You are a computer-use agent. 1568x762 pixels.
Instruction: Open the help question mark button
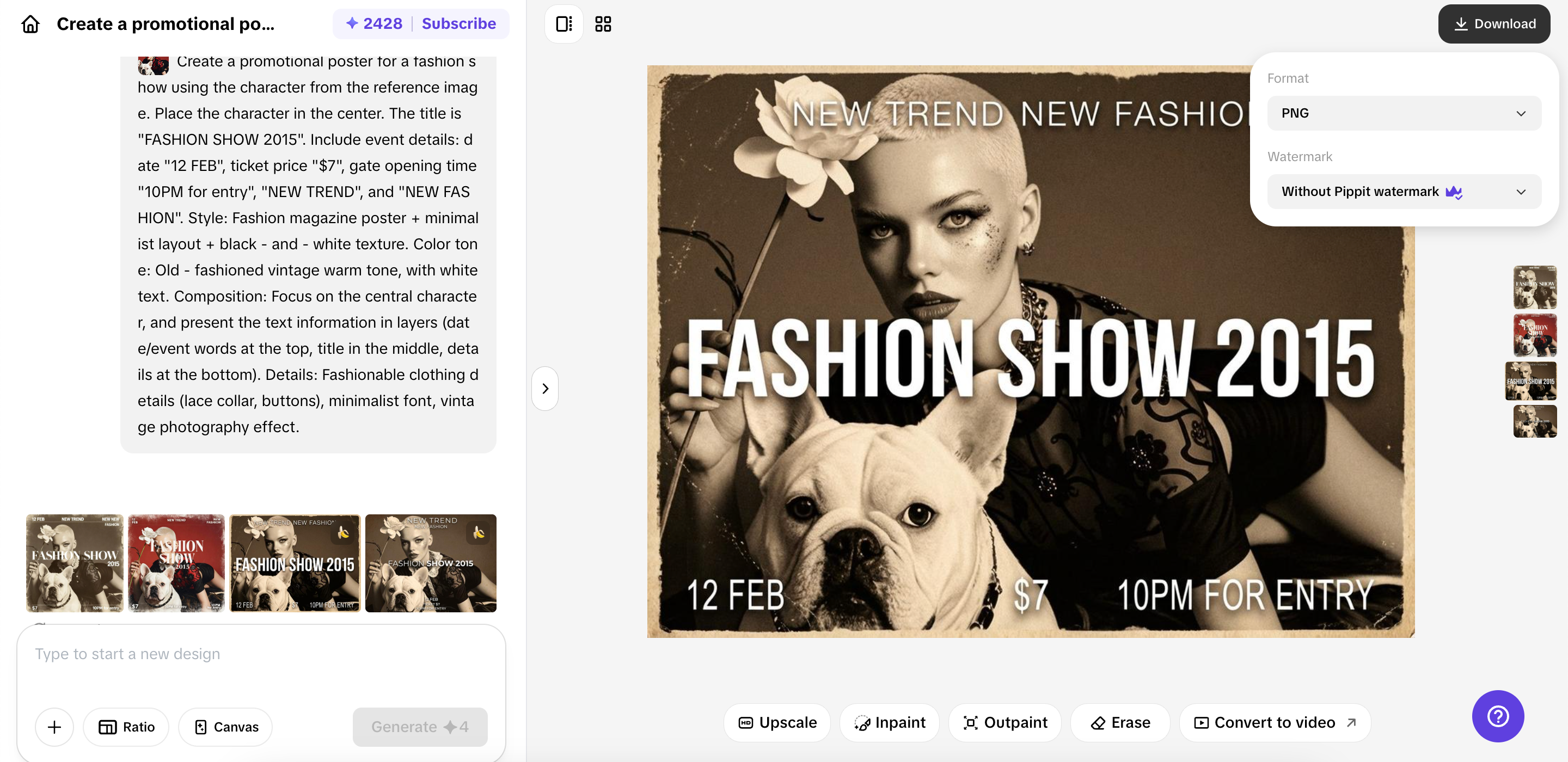click(x=1497, y=716)
